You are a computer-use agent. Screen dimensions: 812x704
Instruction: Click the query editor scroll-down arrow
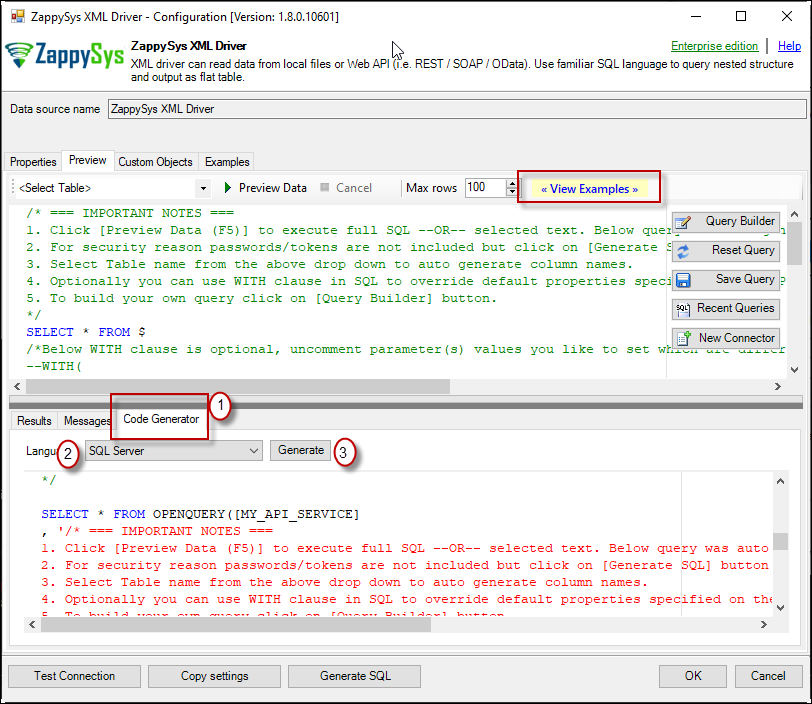[794, 369]
